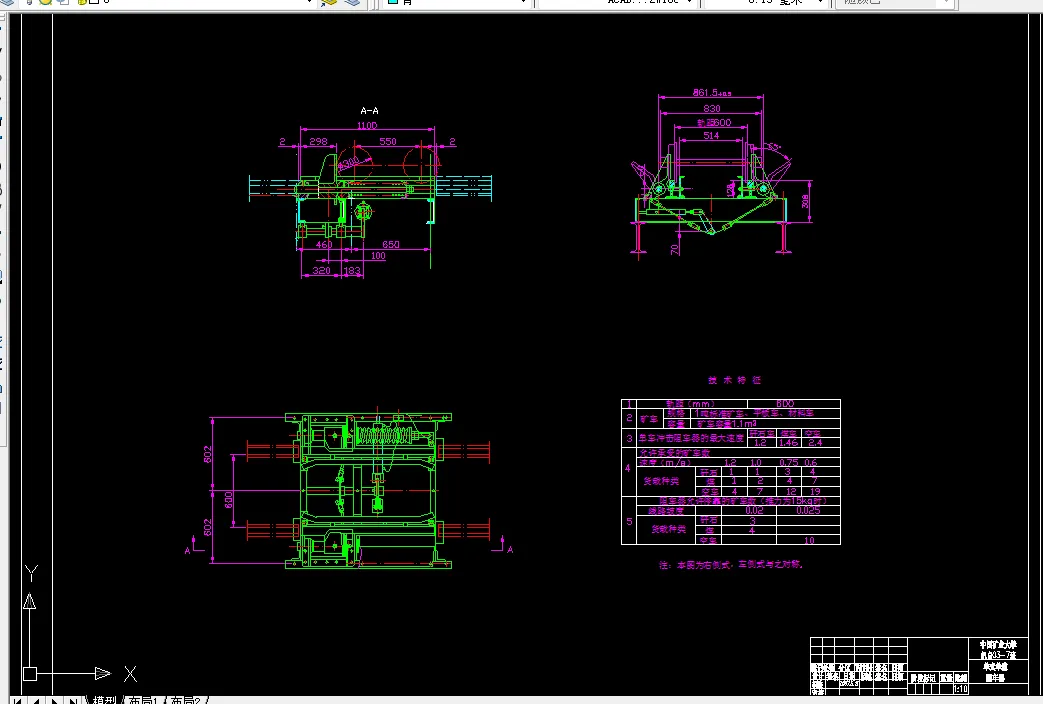The height and width of the screenshot is (704, 1043).
Task: Select the UCS X axis label
Action: tap(130, 674)
